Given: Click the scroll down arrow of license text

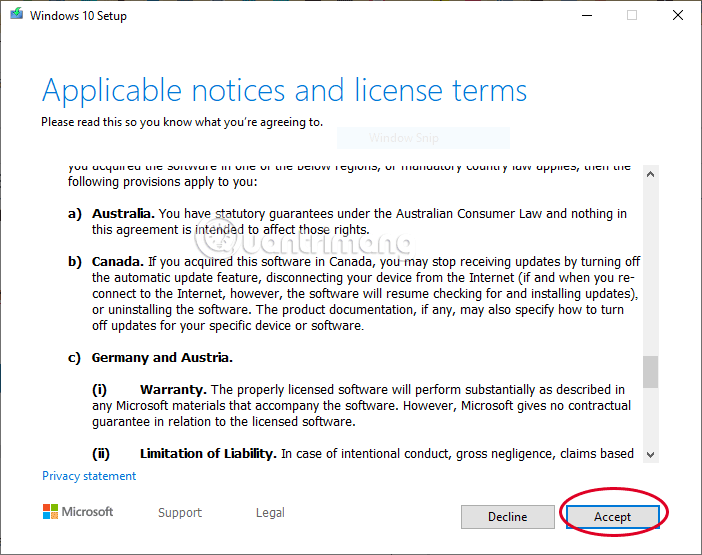Looking at the screenshot, I should click(x=651, y=455).
